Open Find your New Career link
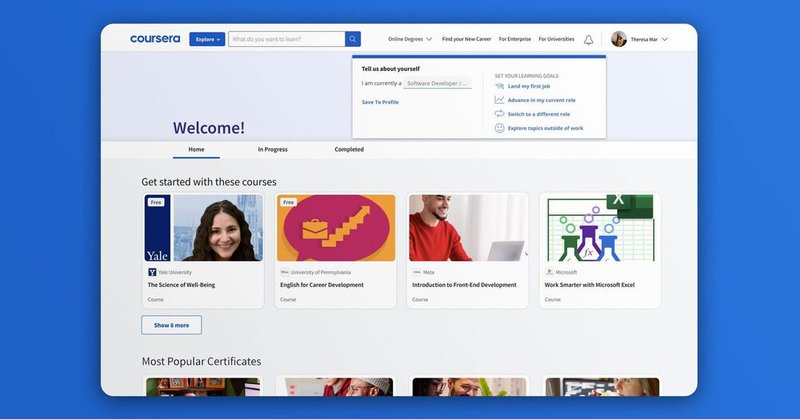The height and width of the screenshot is (419, 800). click(466, 39)
